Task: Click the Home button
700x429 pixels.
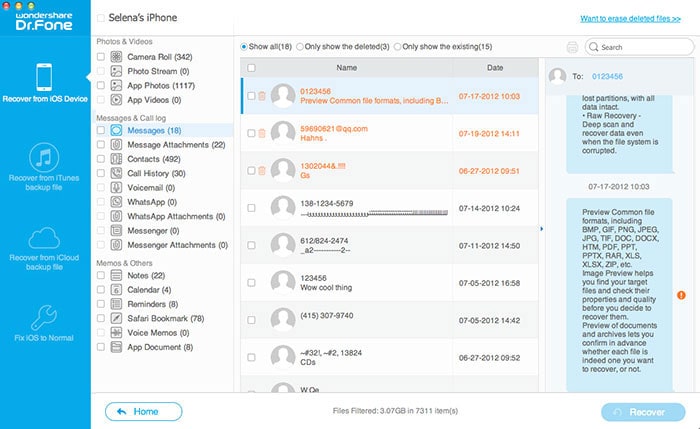Action: pyautogui.click(x=144, y=412)
